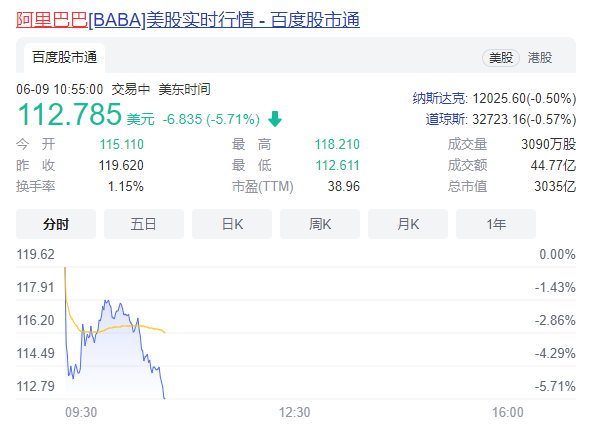Click the 市盈(TTM) value 38.96
This screenshot has height=425, width=608.
point(344,187)
